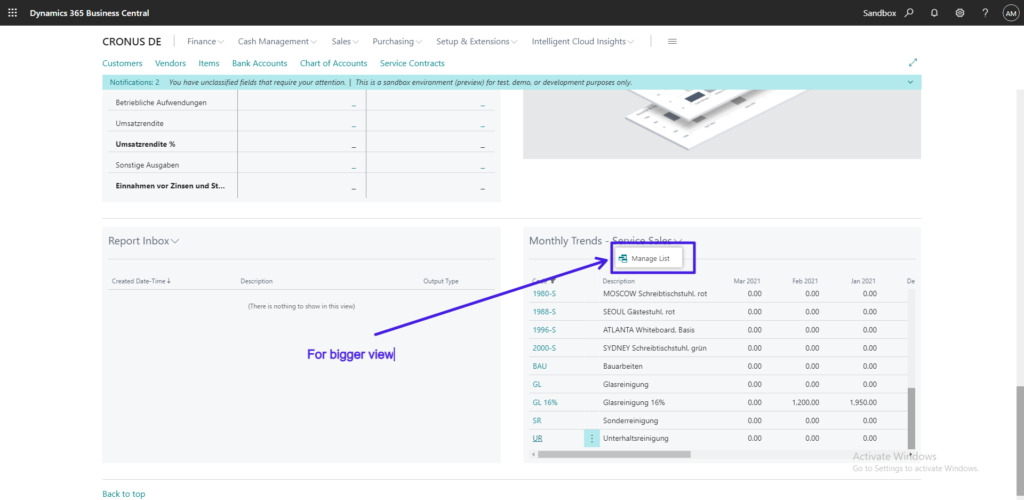Image resolution: width=1024 pixels, height=500 pixels.
Task: Collapse the notifications bar chevron
Action: point(910,82)
